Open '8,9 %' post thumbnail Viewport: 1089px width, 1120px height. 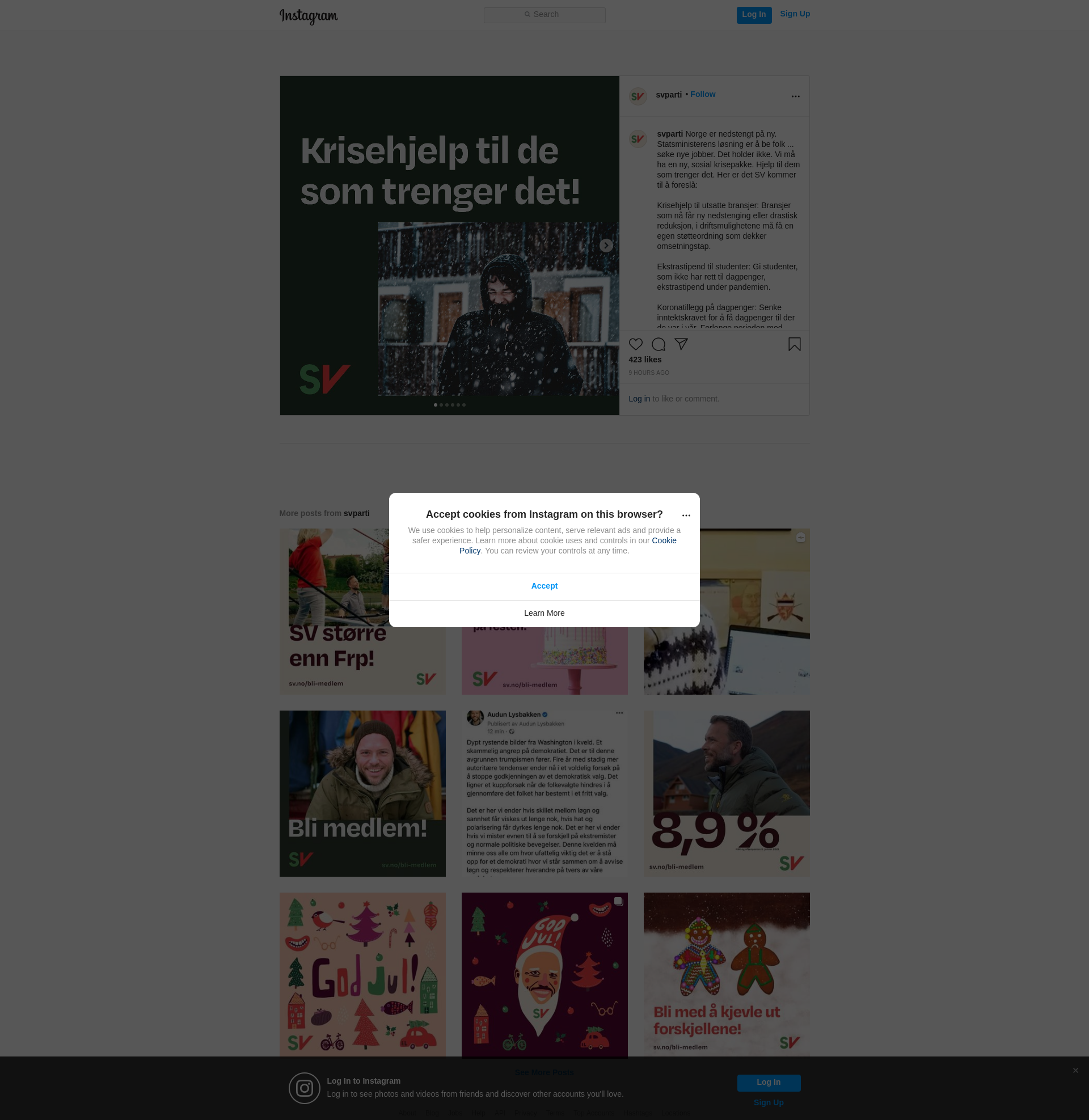727,793
